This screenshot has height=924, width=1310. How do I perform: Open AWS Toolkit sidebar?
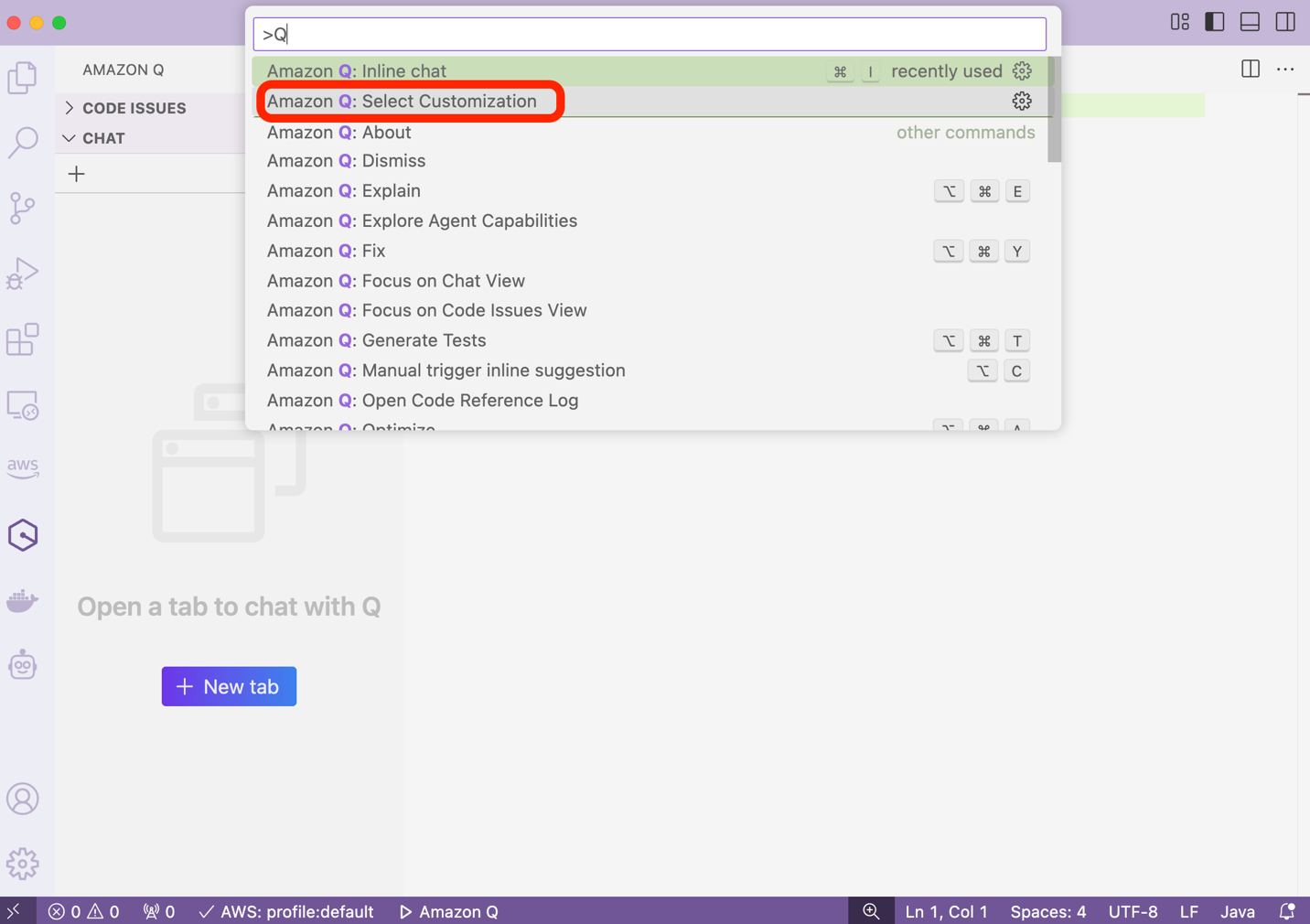pyautogui.click(x=23, y=468)
